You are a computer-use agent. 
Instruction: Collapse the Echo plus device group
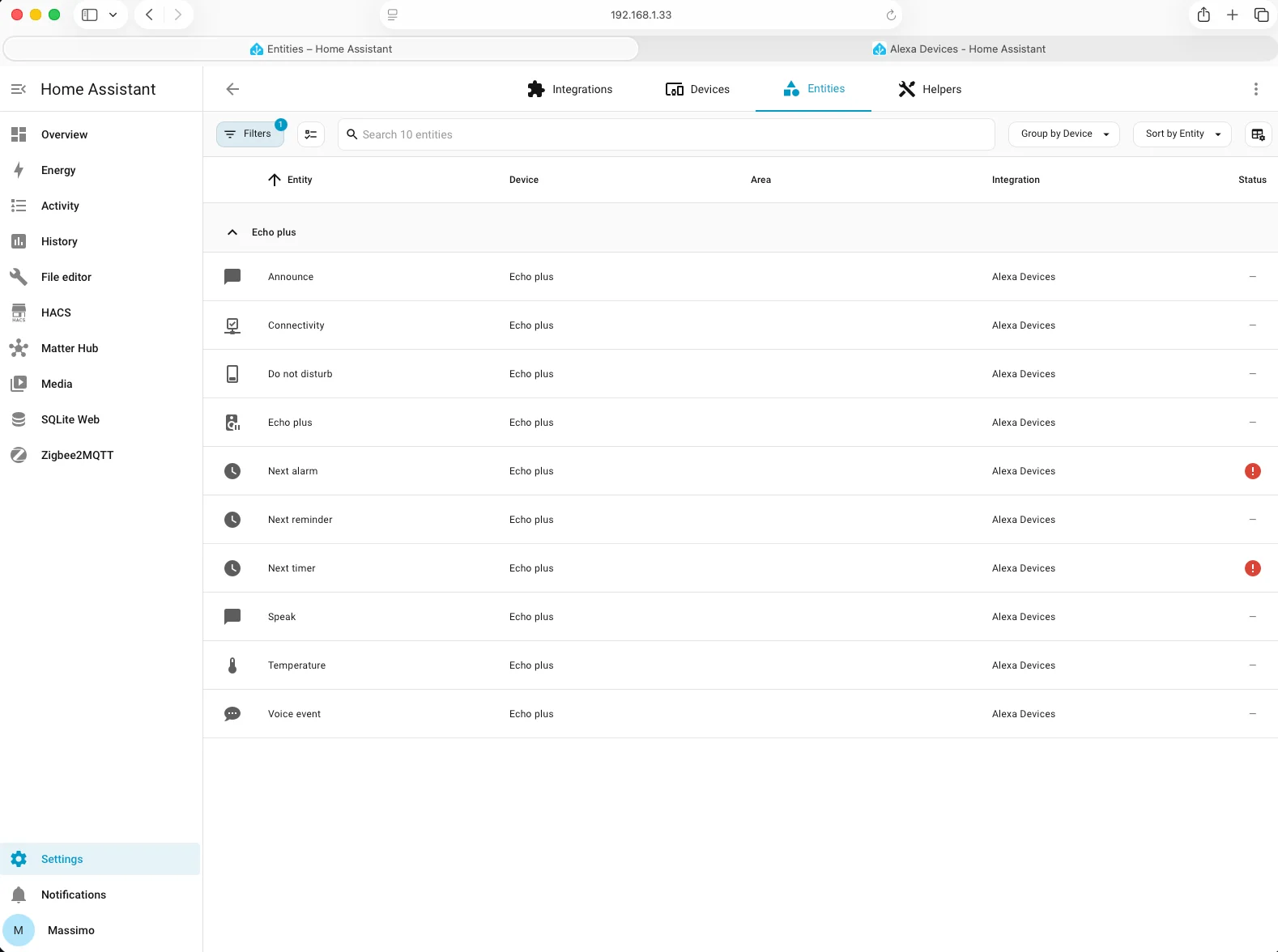pyautogui.click(x=232, y=232)
